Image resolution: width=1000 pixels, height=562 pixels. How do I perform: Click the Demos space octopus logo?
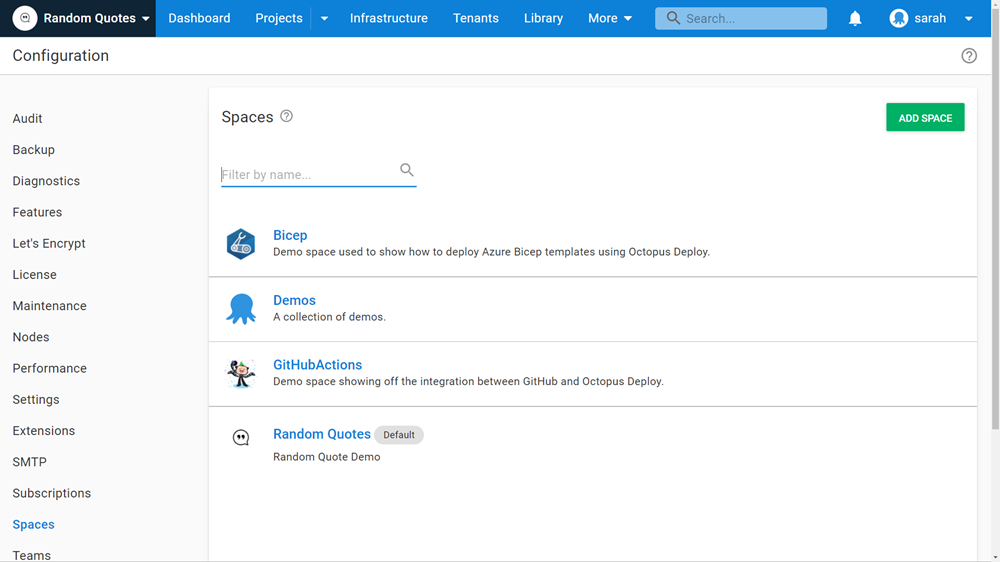pyautogui.click(x=240, y=309)
